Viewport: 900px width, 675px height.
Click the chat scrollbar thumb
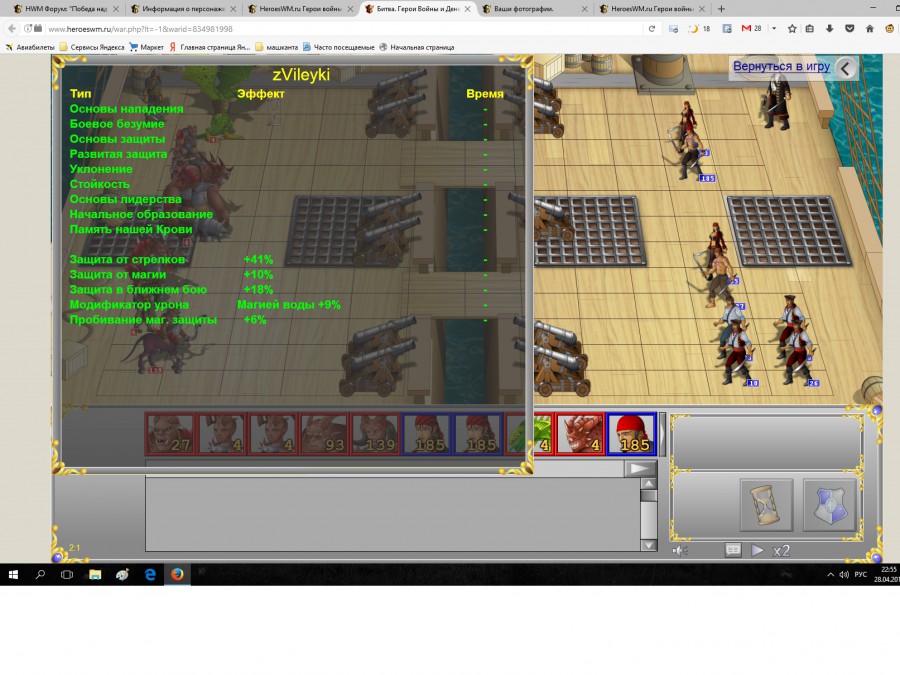click(x=649, y=496)
